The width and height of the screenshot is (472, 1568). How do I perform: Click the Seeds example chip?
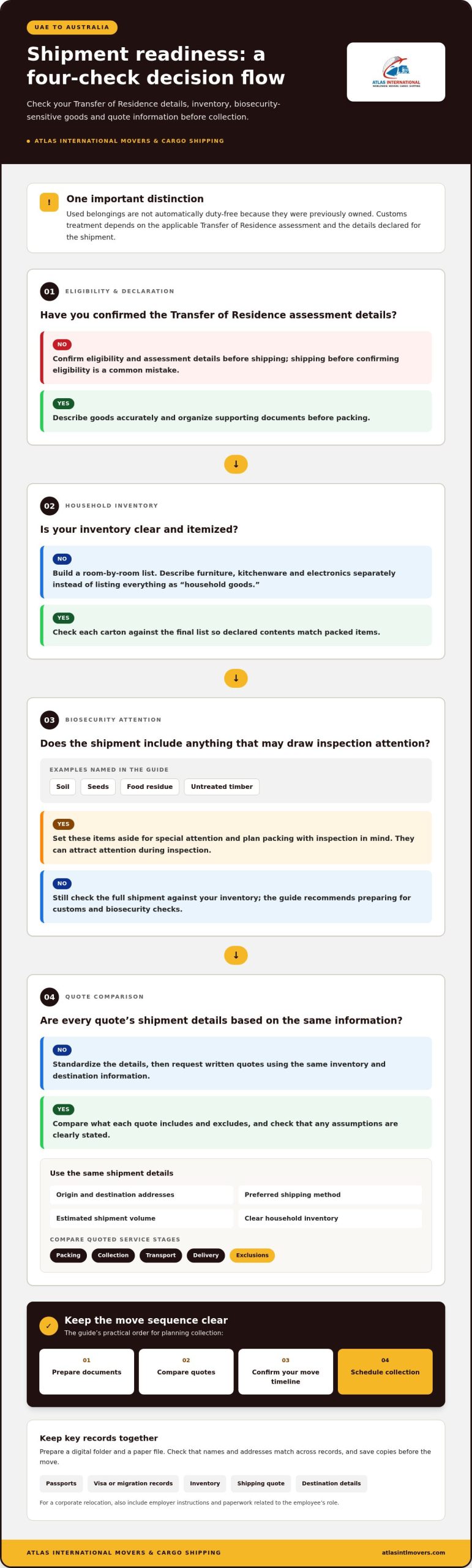coord(98,787)
